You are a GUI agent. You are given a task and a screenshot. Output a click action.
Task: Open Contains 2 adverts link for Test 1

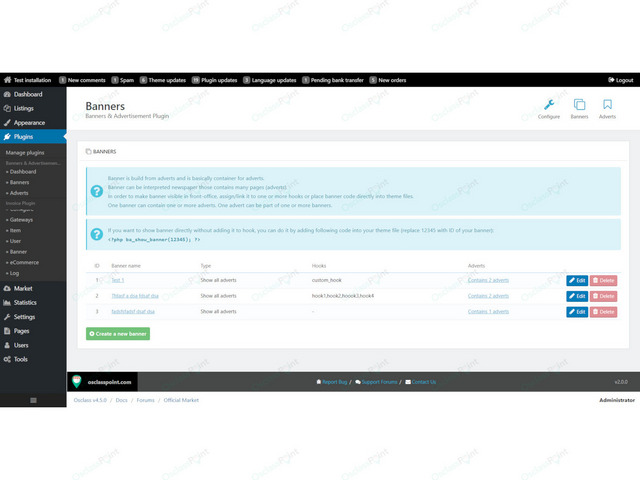coord(488,280)
